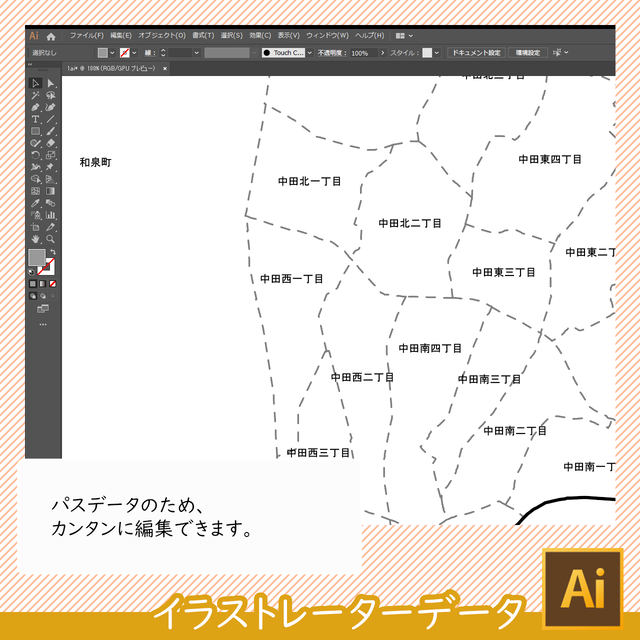Viewport: 640px width, 640px height.
Task: Select the Artboard tool
Action: click(x=36, y=227)
